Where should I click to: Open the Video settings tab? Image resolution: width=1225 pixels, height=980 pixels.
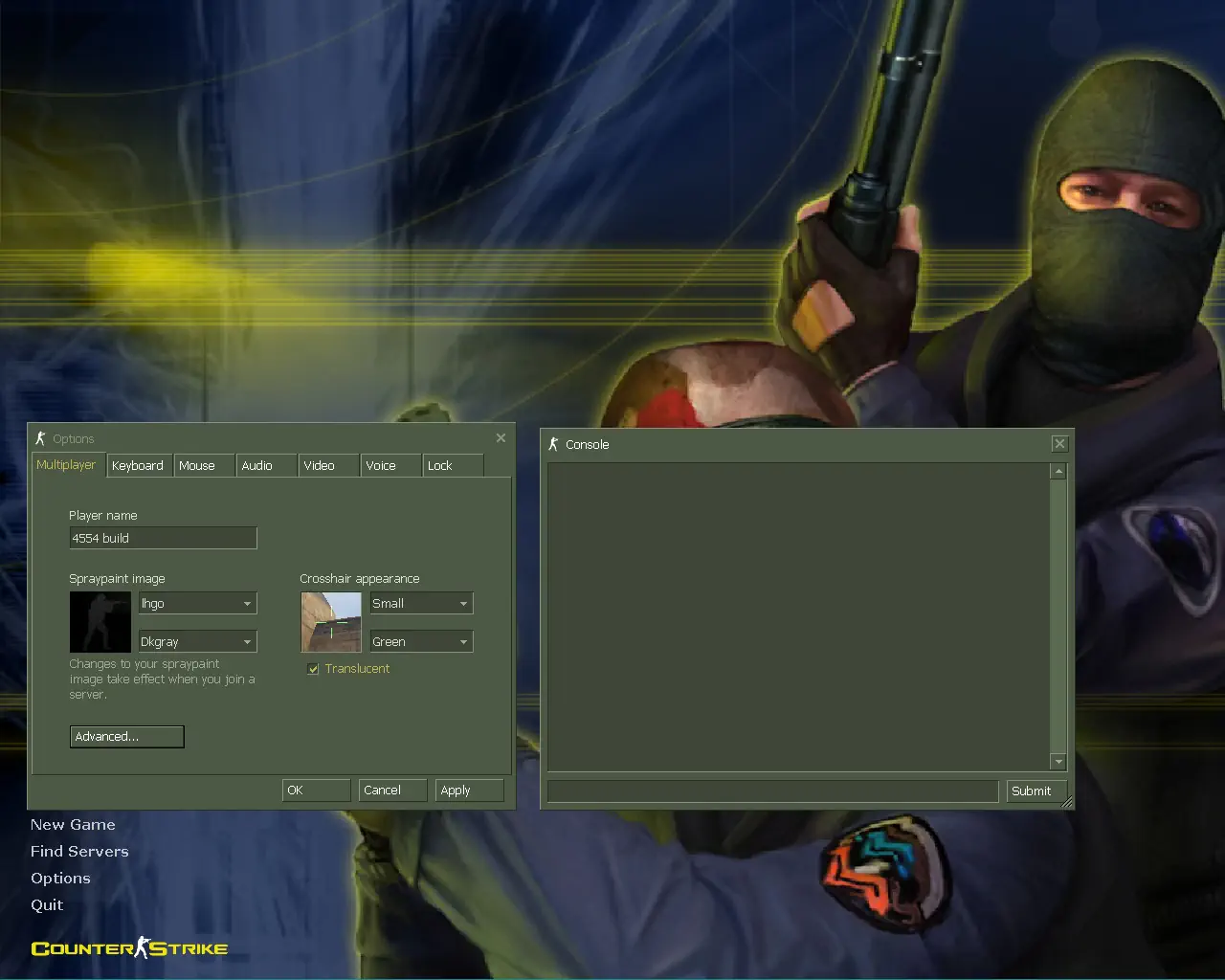[x=320, y=466]
